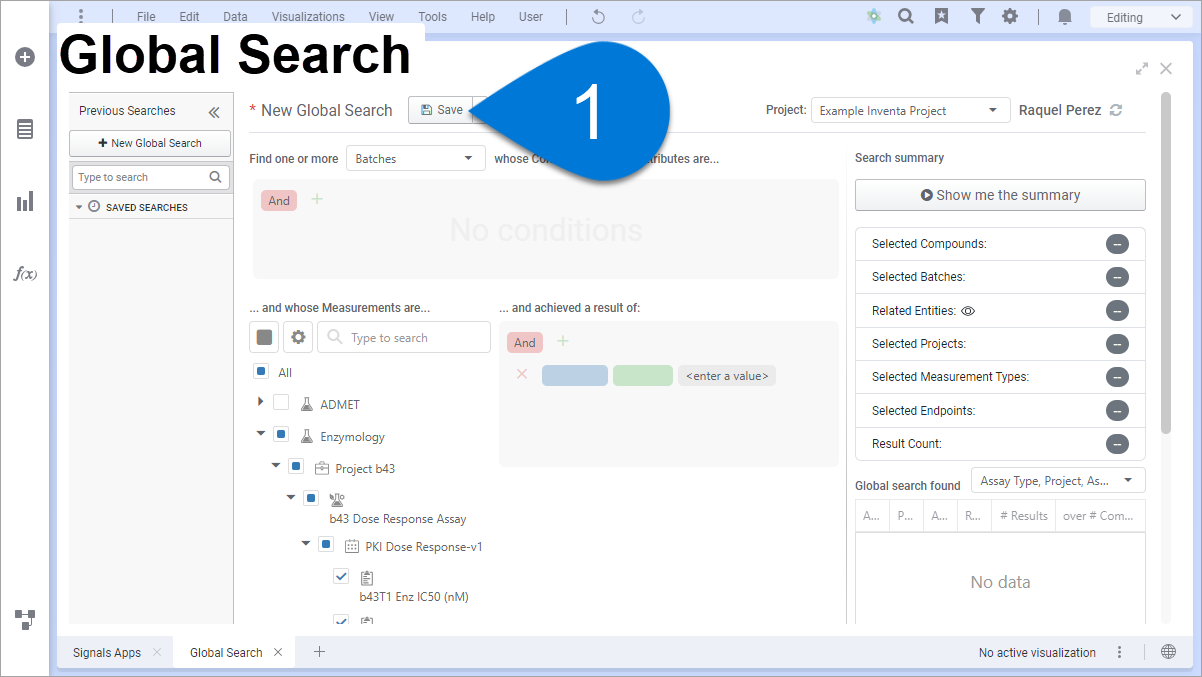Open the settings gear in top bar

[1010, 17]
